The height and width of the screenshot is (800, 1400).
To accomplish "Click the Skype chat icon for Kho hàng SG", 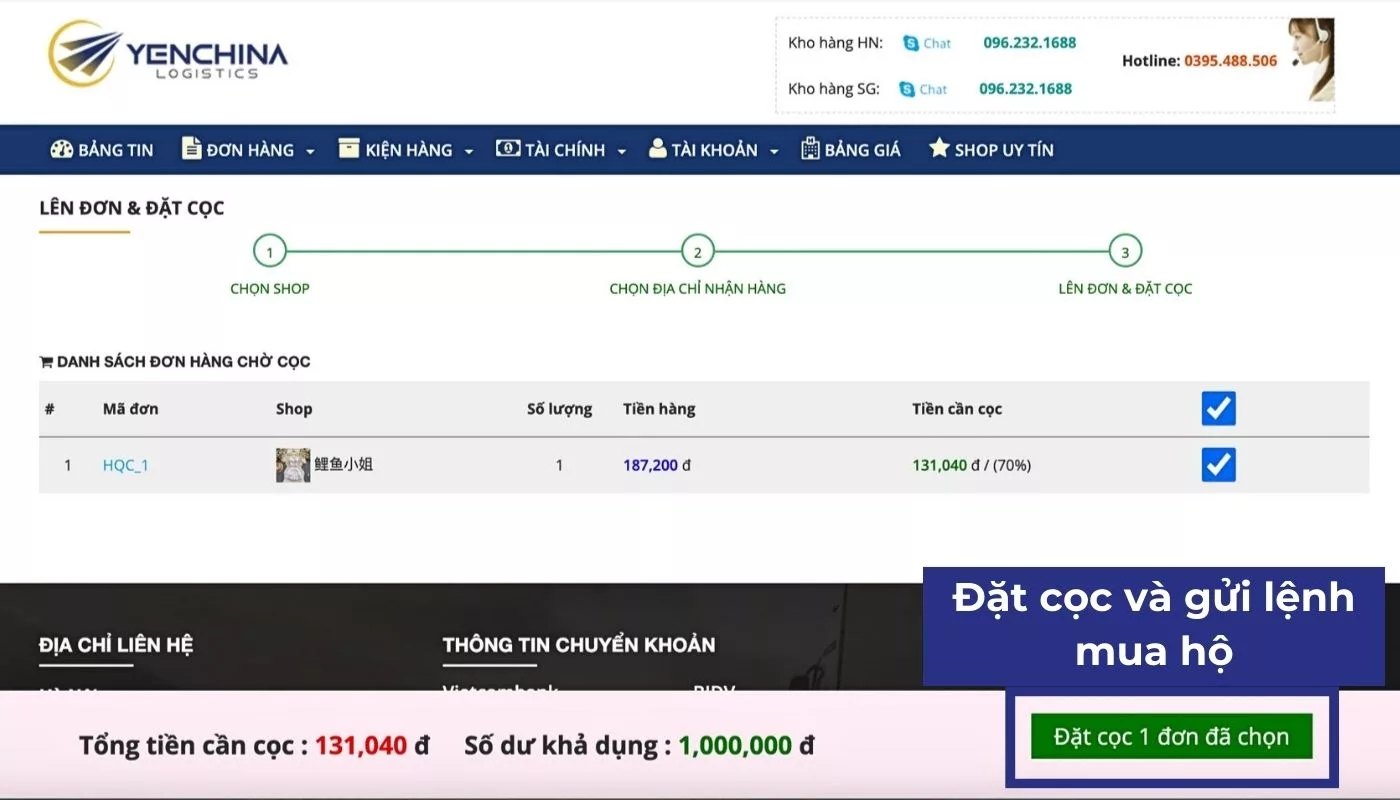I will [x=906, y=89].
